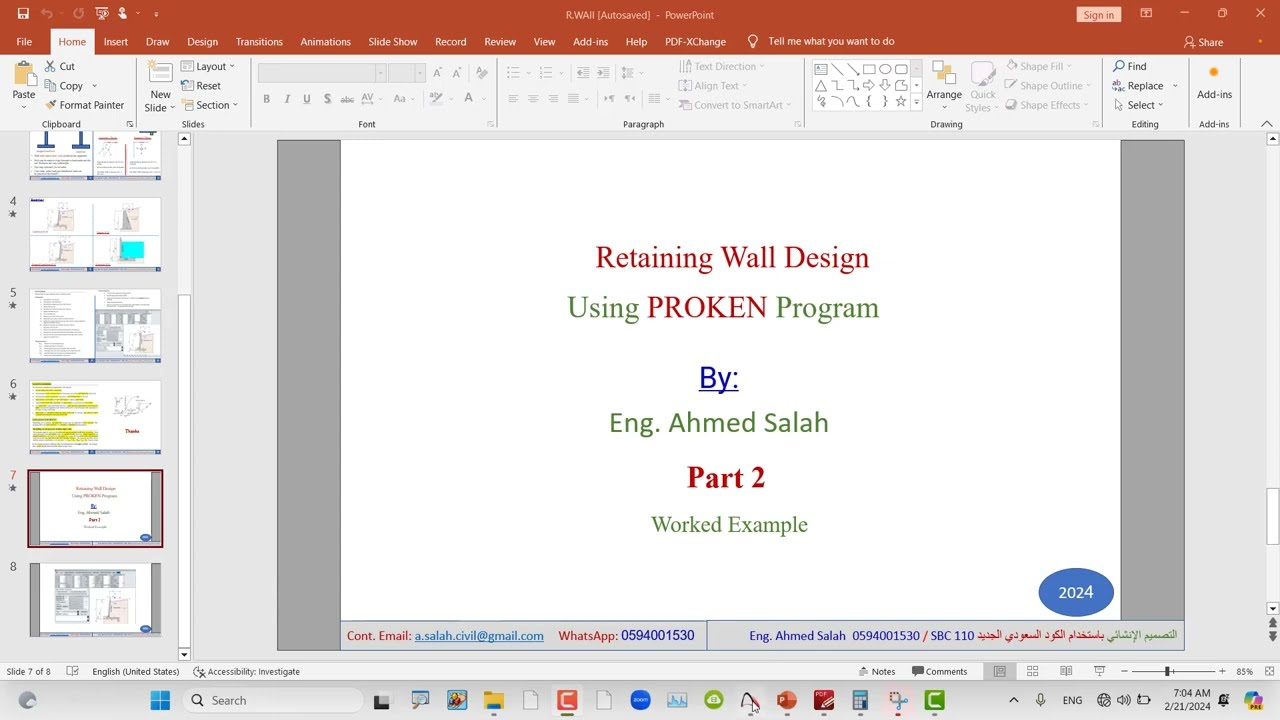This screenshot has height=720, width=1280.
Task: Open the Align Text dropdown
Action: coord(713,86)
